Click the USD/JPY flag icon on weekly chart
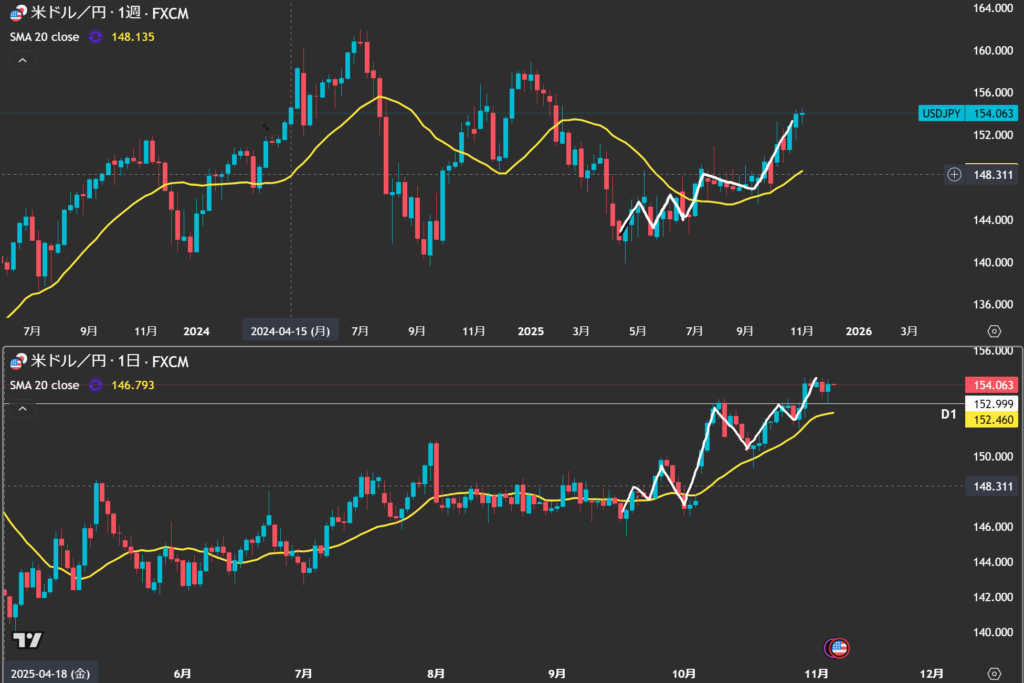Viewport: 1024px width, 683px height. (18, 13)
